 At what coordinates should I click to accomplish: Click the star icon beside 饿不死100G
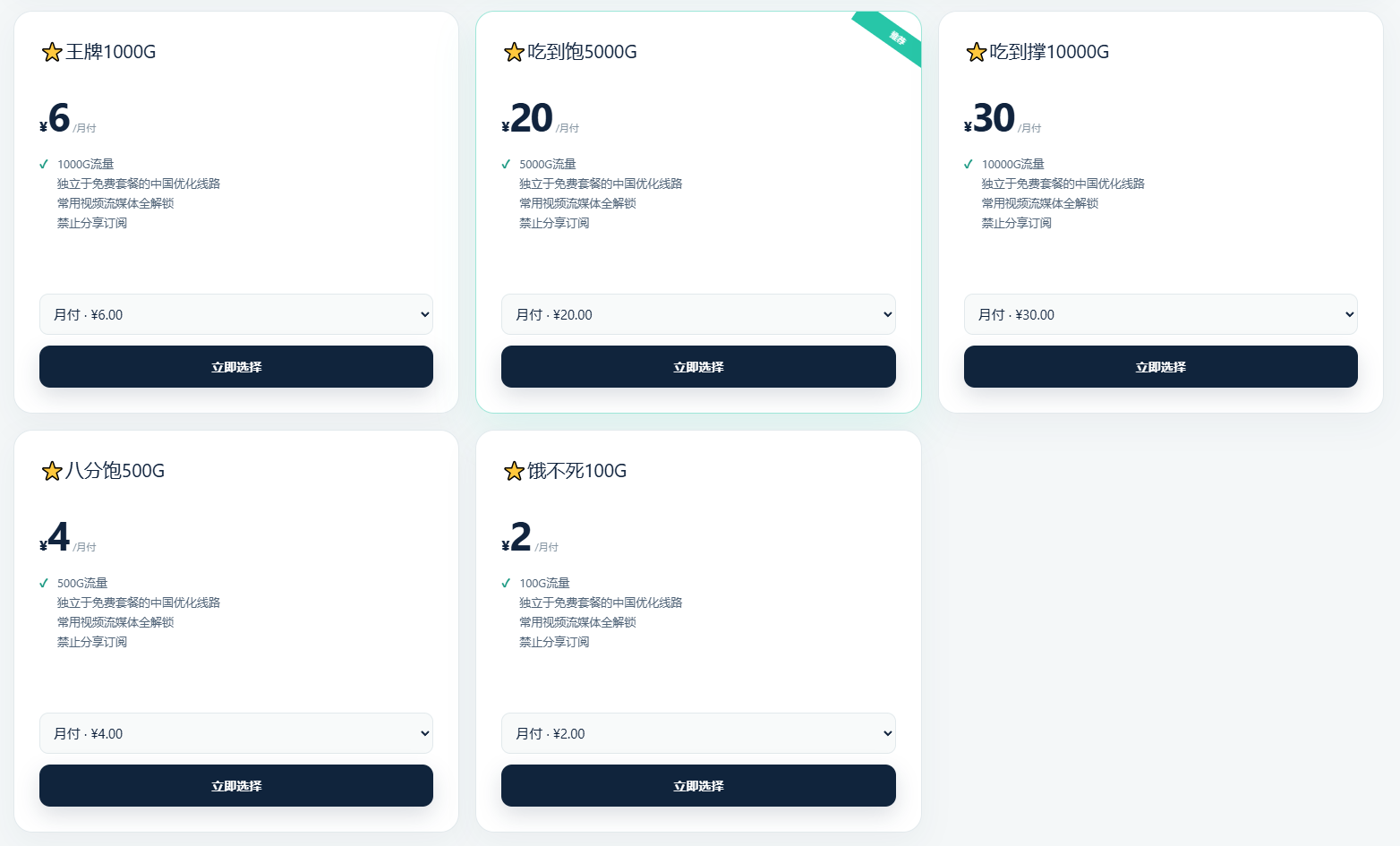click(514, 471)
